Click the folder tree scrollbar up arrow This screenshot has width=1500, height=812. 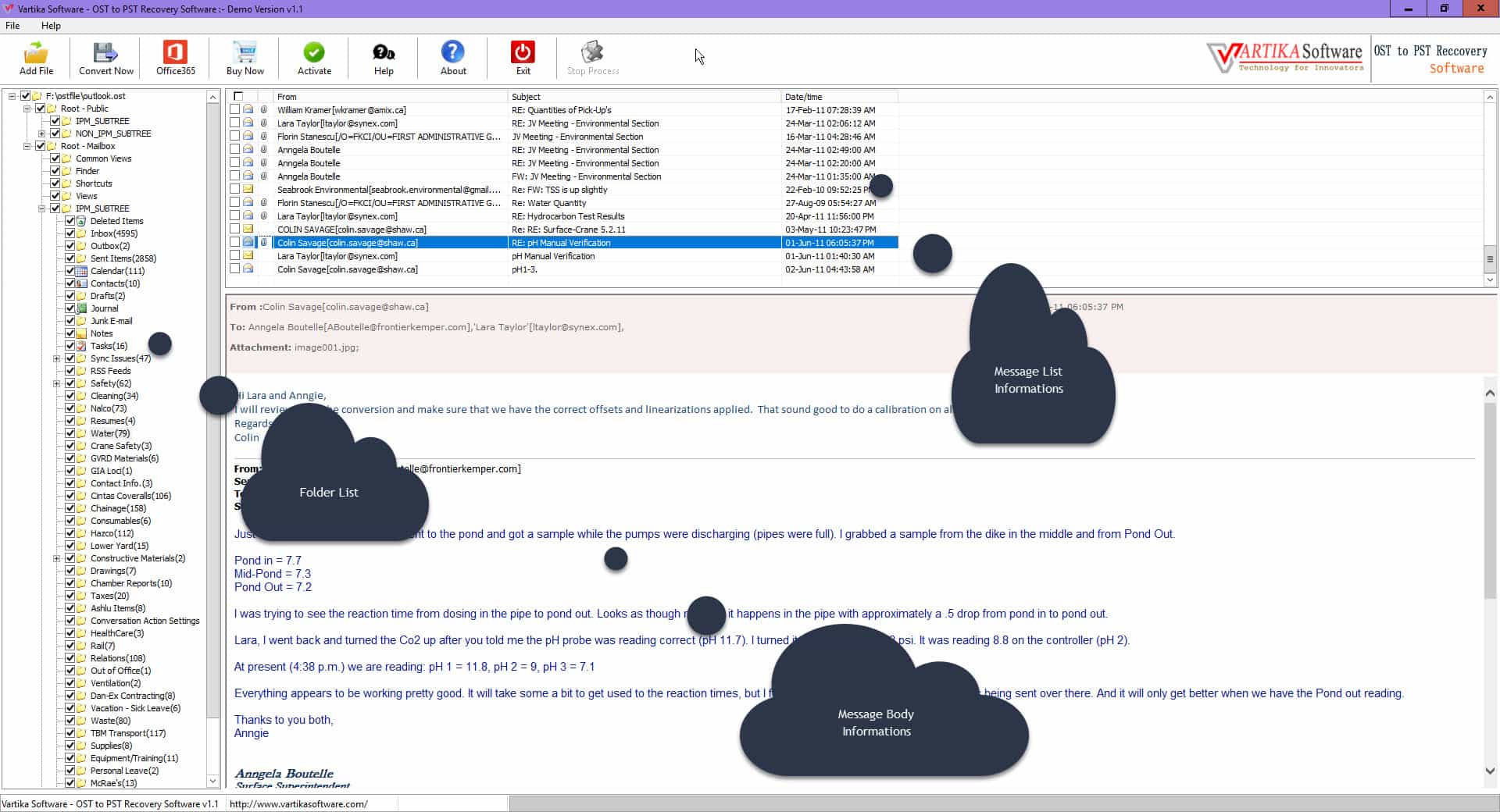(212, 97)
